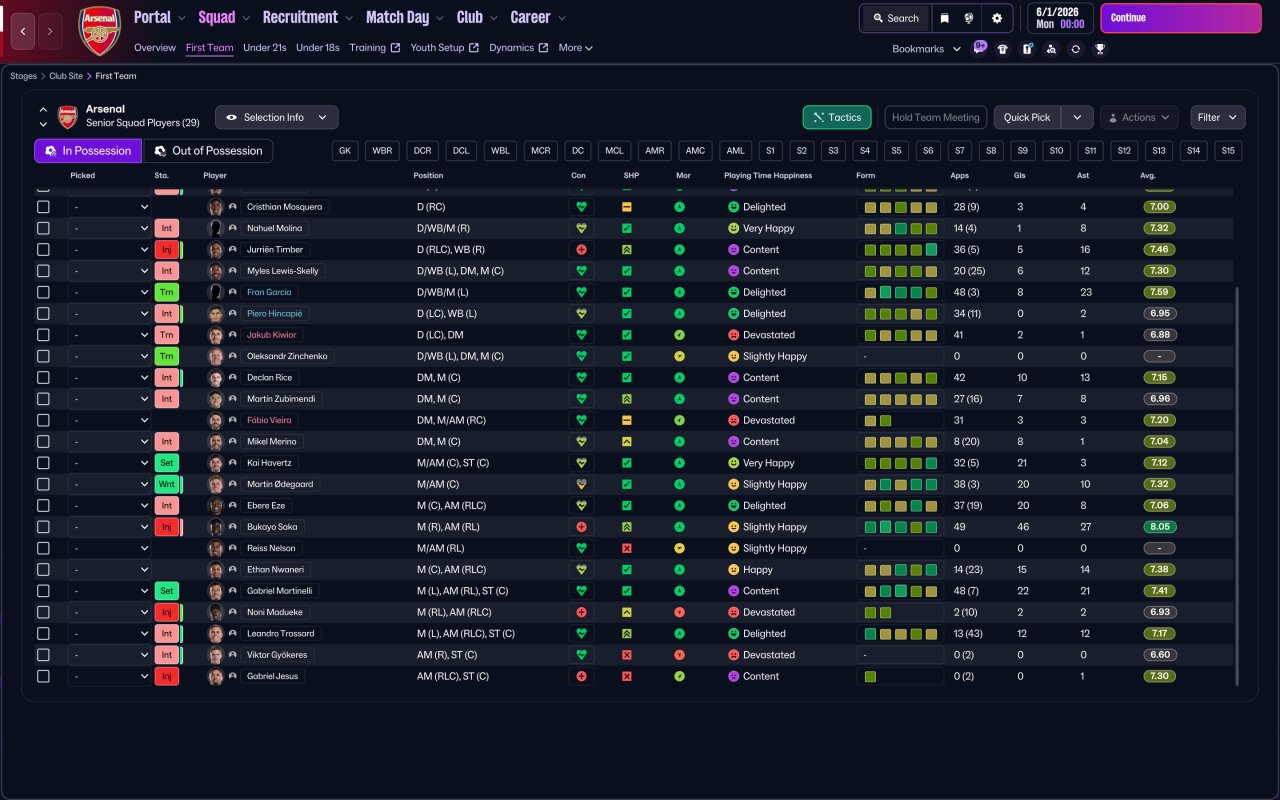1280x800 pixels.
Task: Expand the Quick Pick arrow dropdown
Action: coord(1077,118)
